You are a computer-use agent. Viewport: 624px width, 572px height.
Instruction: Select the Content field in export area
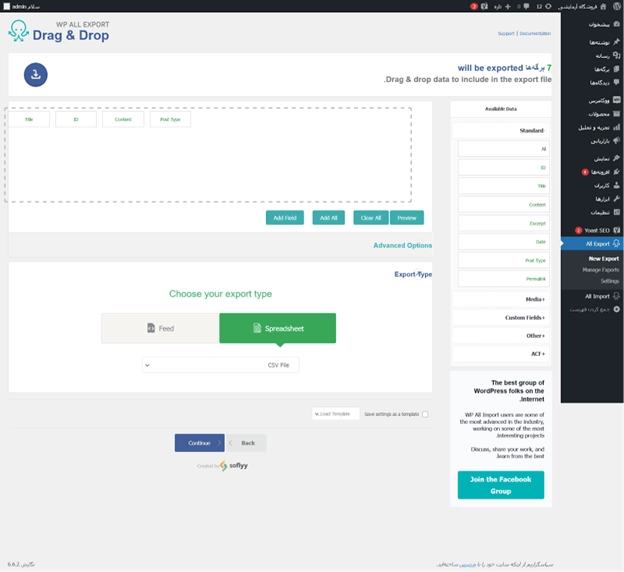[123, 119]
